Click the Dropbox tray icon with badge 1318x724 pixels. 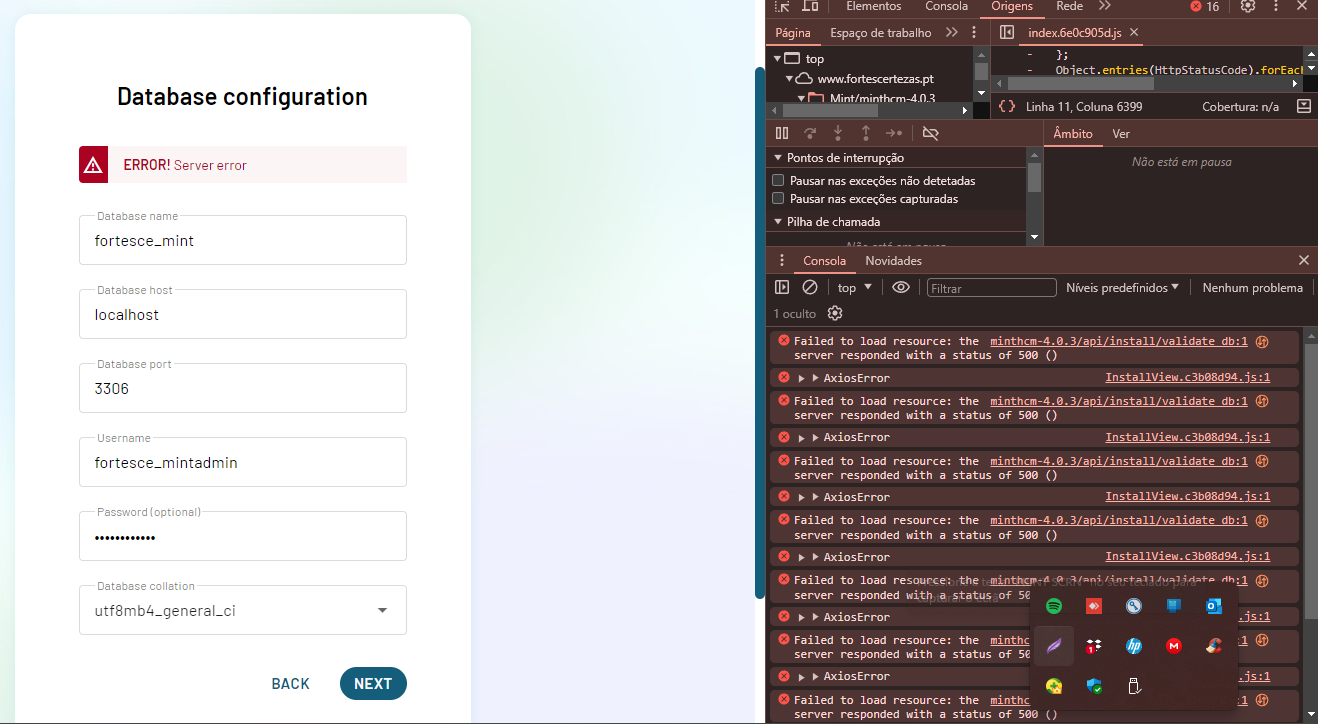tap(1094, 646)
